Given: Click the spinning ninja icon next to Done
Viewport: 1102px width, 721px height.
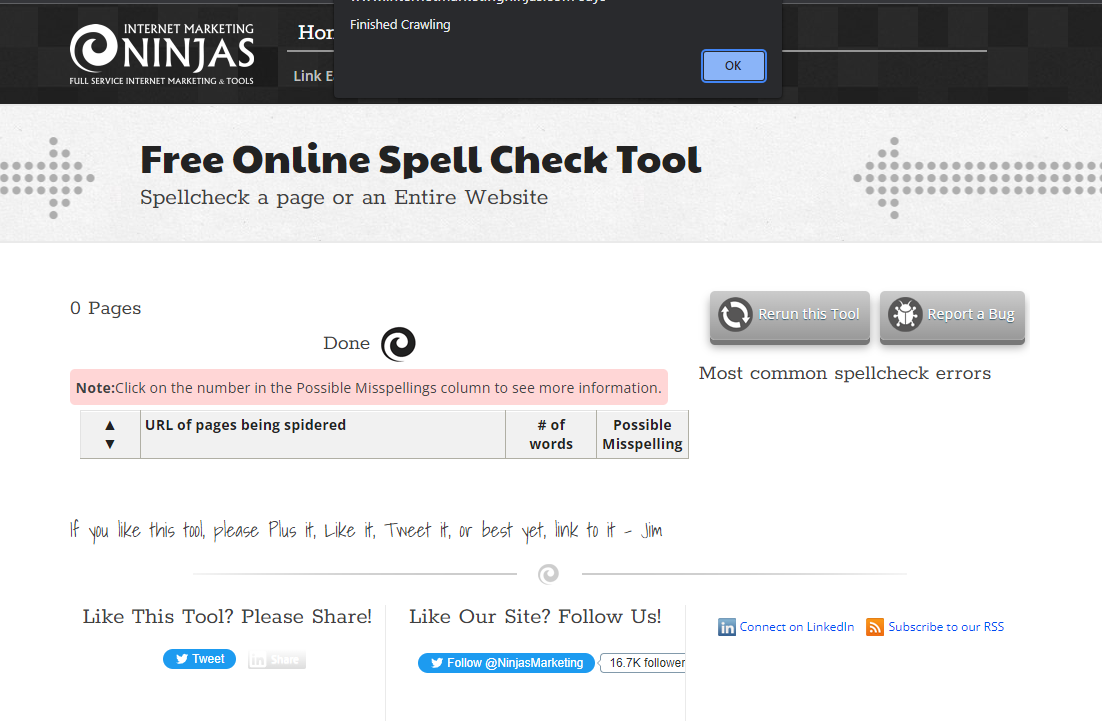Looking at the screenshot, I should click(398, 343).
